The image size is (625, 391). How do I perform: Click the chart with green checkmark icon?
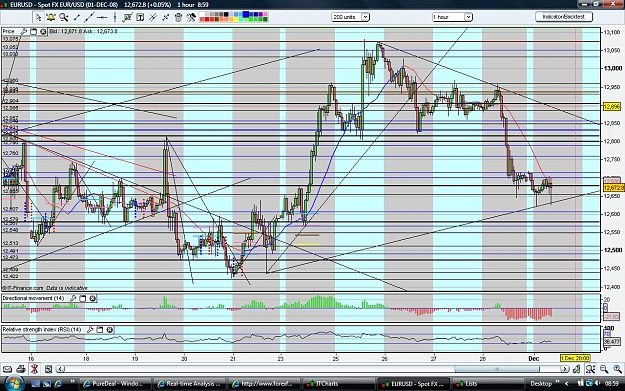click(128, 17)
